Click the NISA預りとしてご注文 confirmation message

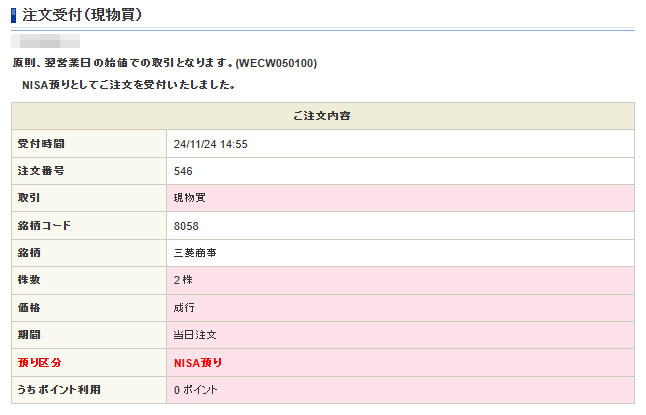[129, 85]
